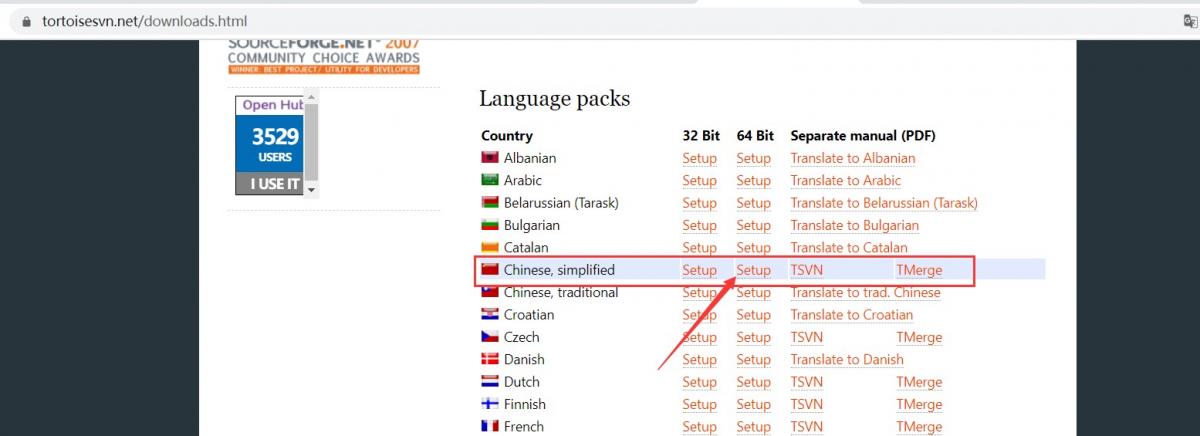This screenshot has width=1200, height=436.
Task: Open Translate to Albanian link
Action: click(852, 158)
